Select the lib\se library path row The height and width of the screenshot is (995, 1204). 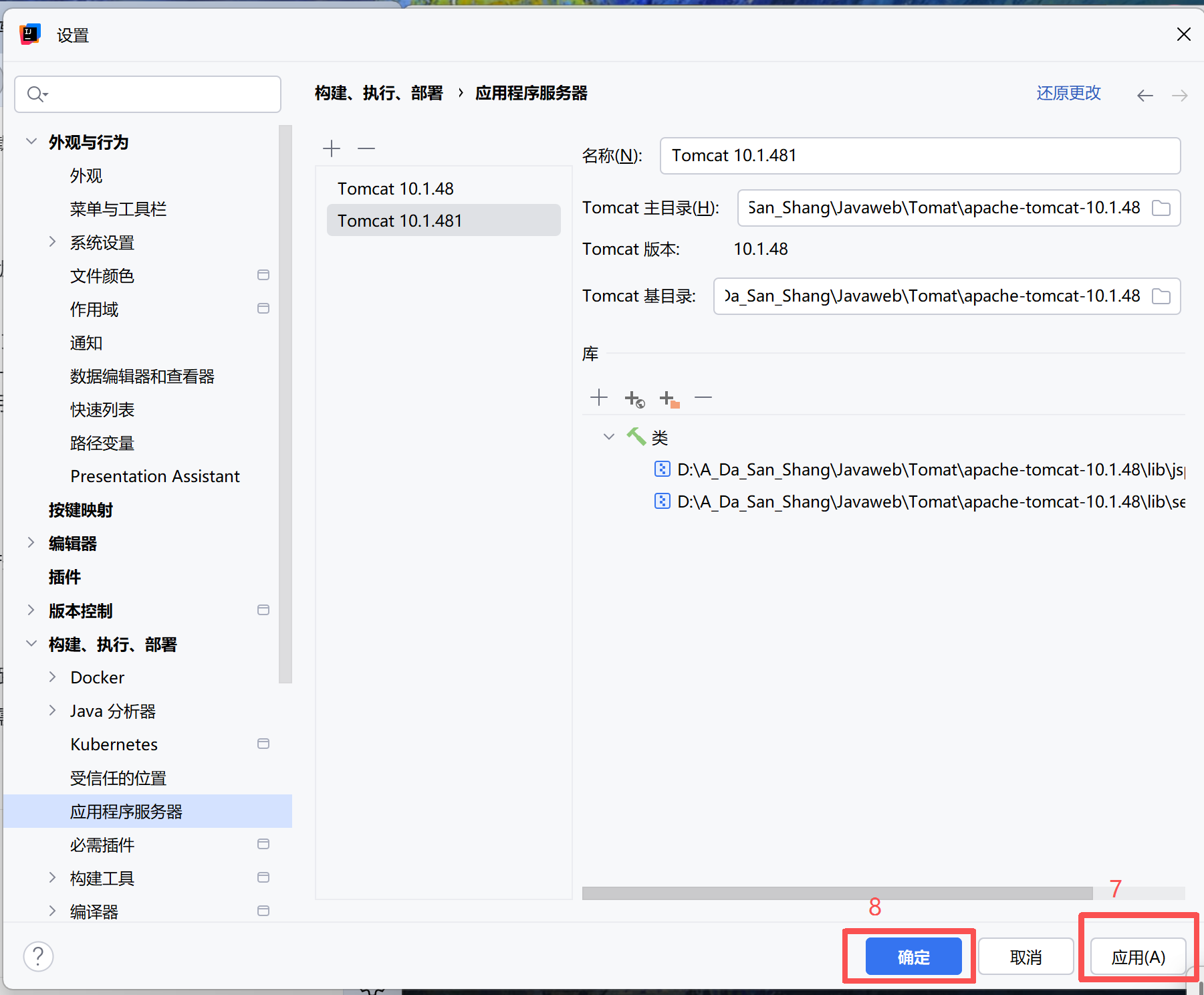(x=919, y=502)
